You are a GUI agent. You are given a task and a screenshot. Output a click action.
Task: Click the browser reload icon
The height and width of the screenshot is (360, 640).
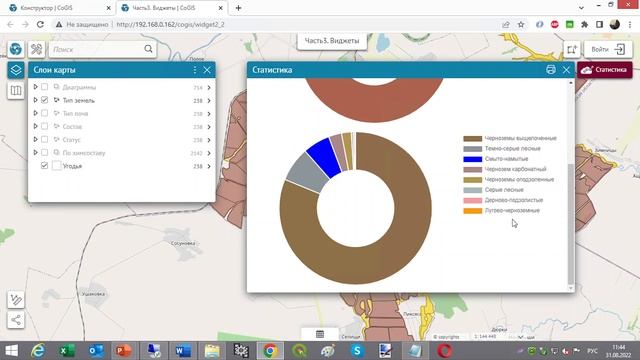[x=40, y=24]
